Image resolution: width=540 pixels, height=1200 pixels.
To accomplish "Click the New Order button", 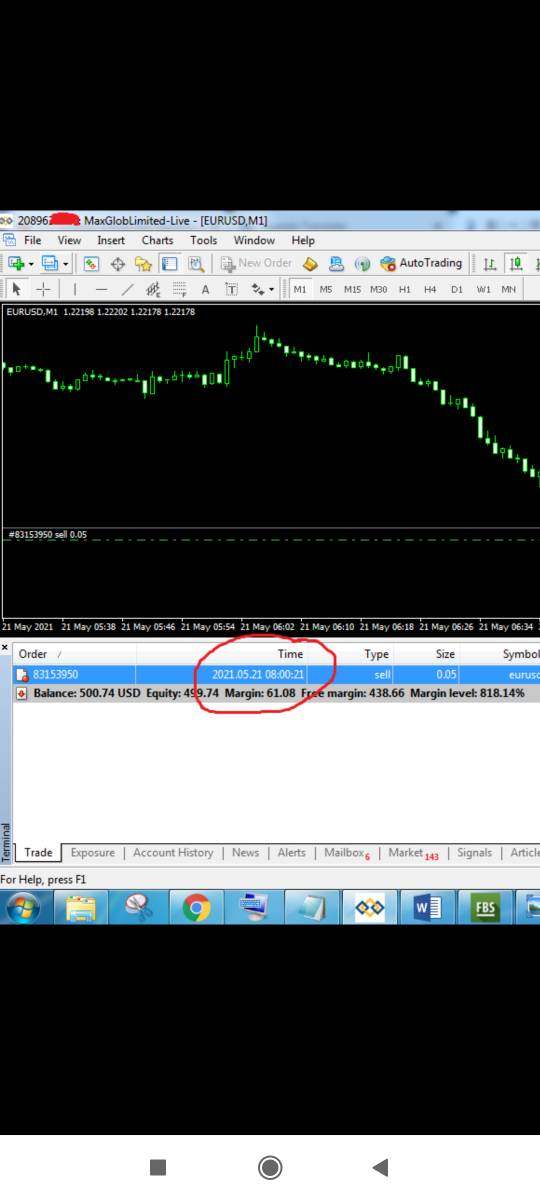I will (x=257, y=263).
